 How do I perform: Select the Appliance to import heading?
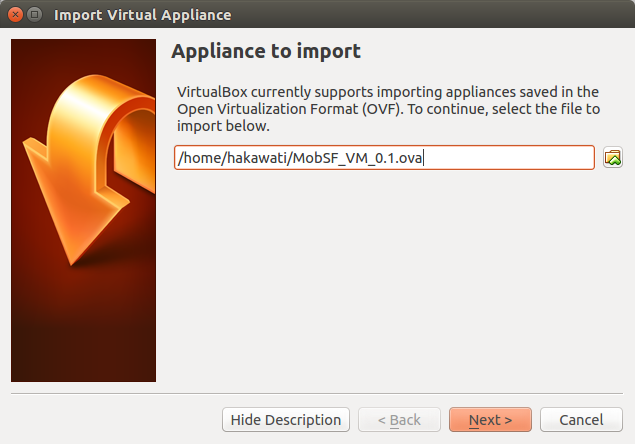coord(266,51)
